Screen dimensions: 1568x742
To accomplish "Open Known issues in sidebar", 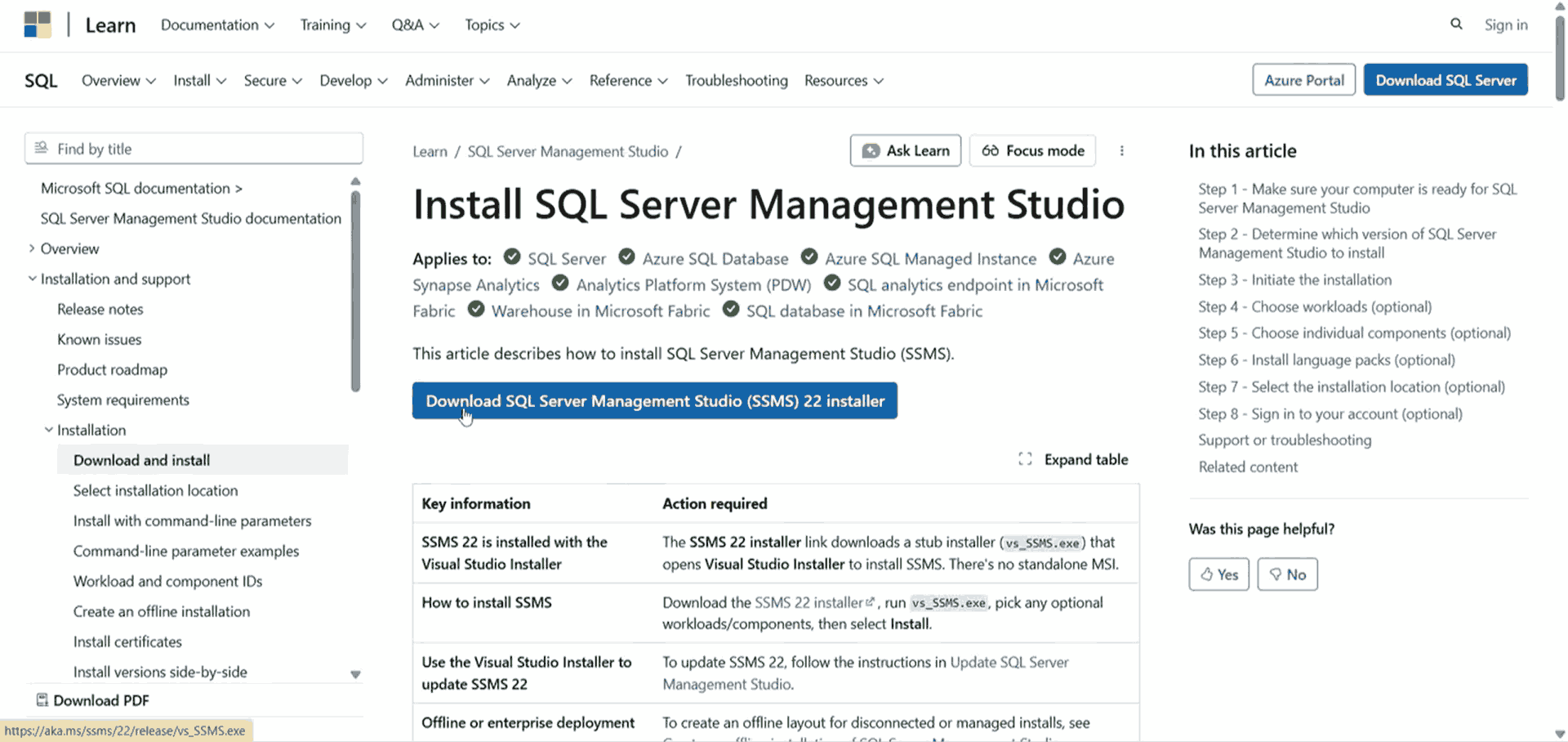I will [x=99, y=339].
